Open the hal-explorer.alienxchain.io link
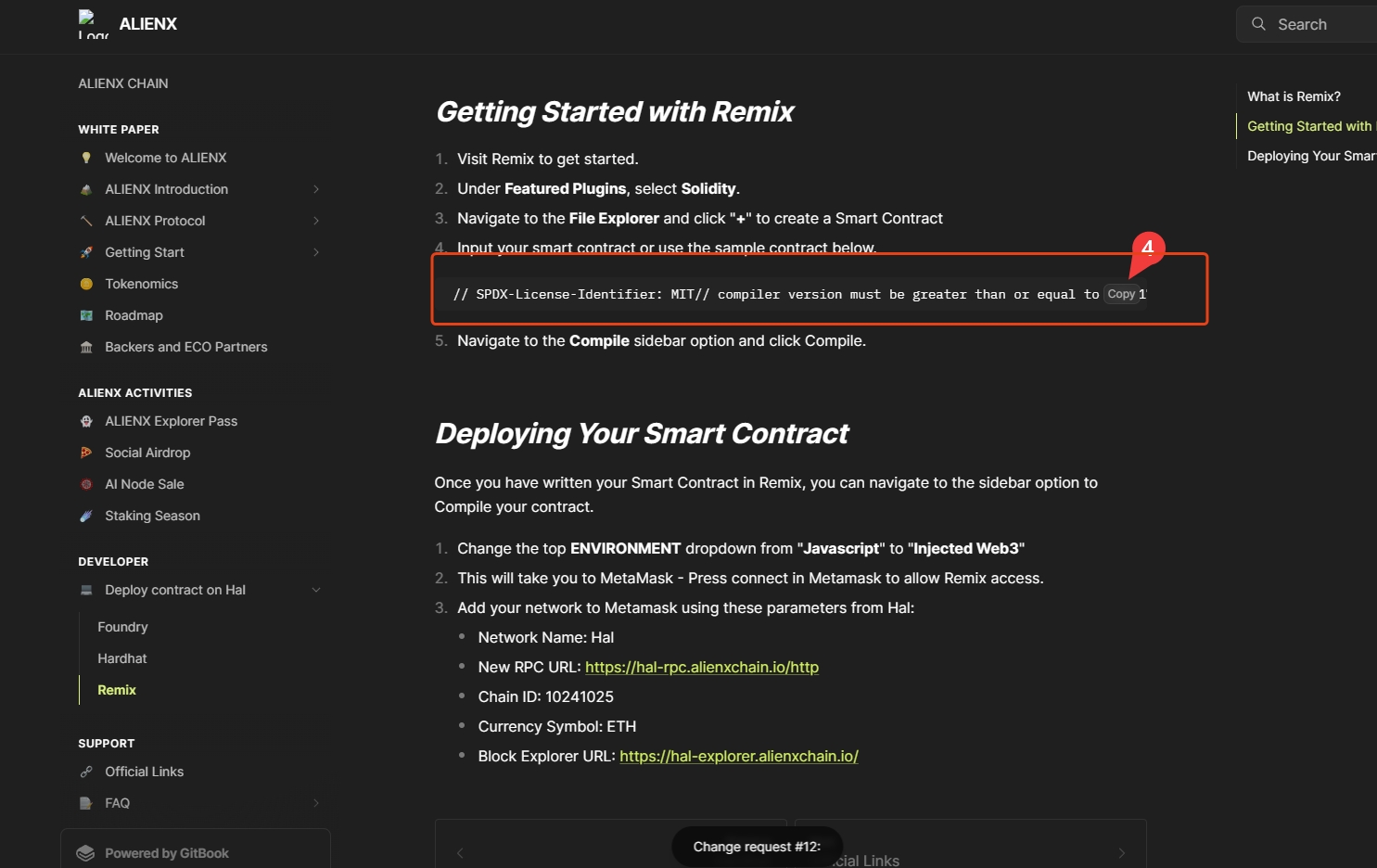The width and height of the screenshot is (1377, 868). pos(738,756)
